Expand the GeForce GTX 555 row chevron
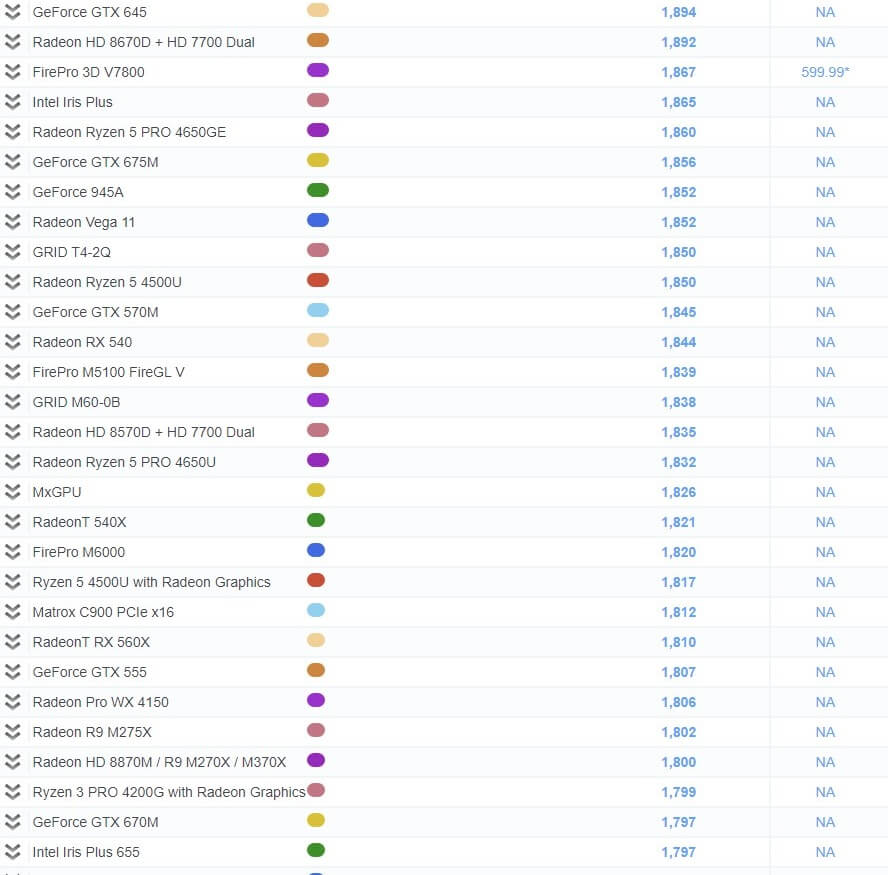Screen dimensions: 888x875 12,672
